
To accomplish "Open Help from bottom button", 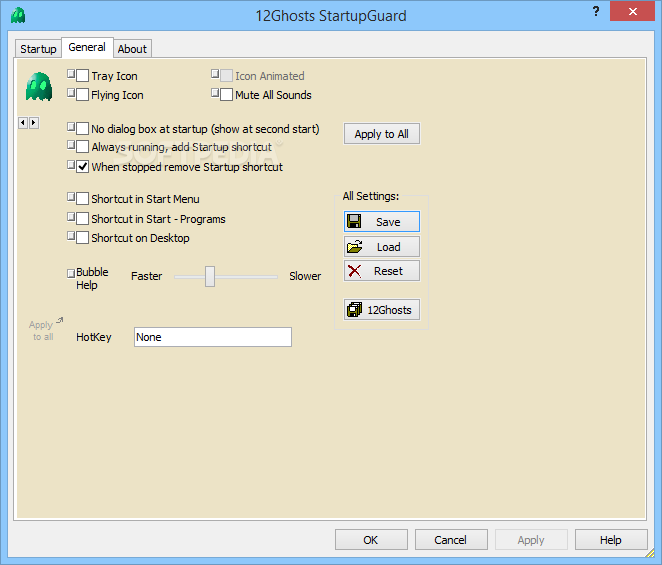I will tap(611, 540).
